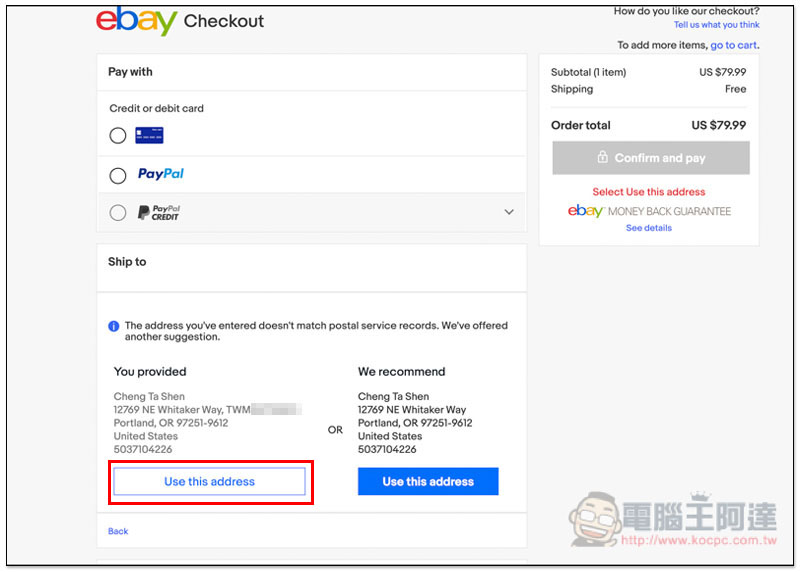Click the lock icon on Confirm and pay
The width and height of the screenshot is (800, 572).
click(x=603, y=157)
